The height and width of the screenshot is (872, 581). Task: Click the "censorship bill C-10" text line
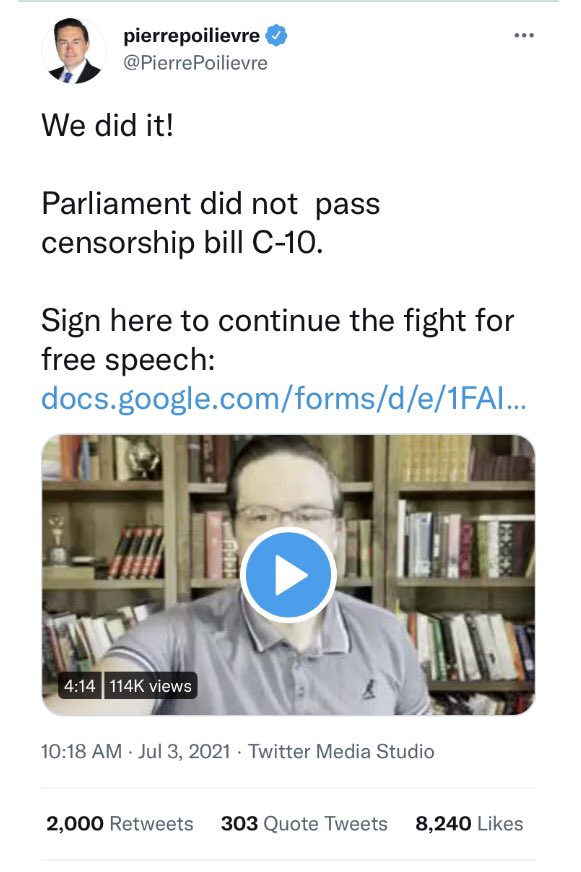[182, 242]
